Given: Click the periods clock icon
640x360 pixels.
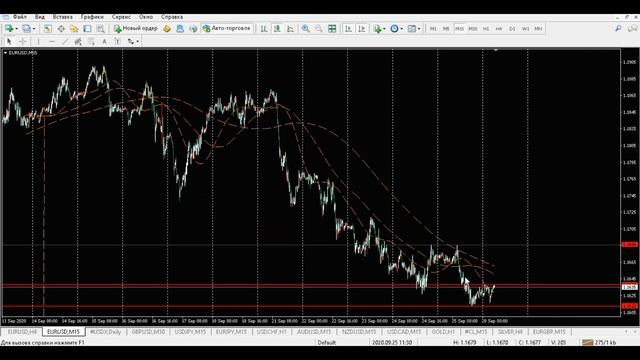Looking at the screenshot, I should [394, 29].
